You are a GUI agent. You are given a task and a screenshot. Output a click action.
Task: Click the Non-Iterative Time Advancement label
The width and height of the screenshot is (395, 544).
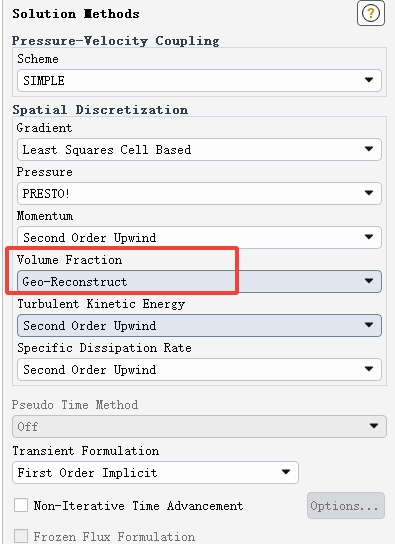pos(138,505)
